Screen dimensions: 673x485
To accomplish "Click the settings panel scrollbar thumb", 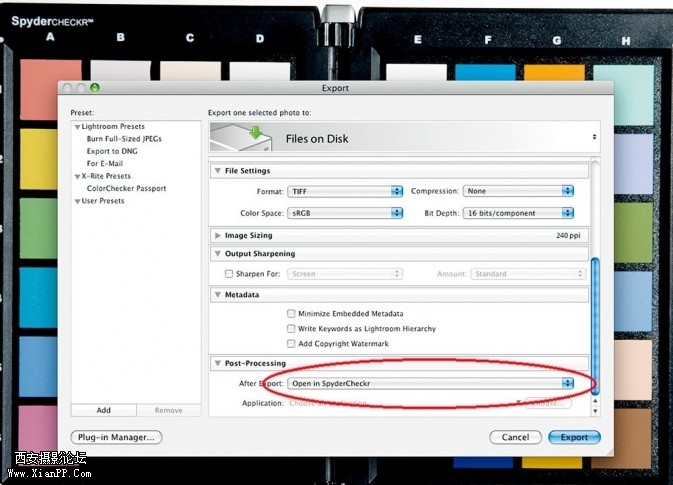I will tap(595, 326).
